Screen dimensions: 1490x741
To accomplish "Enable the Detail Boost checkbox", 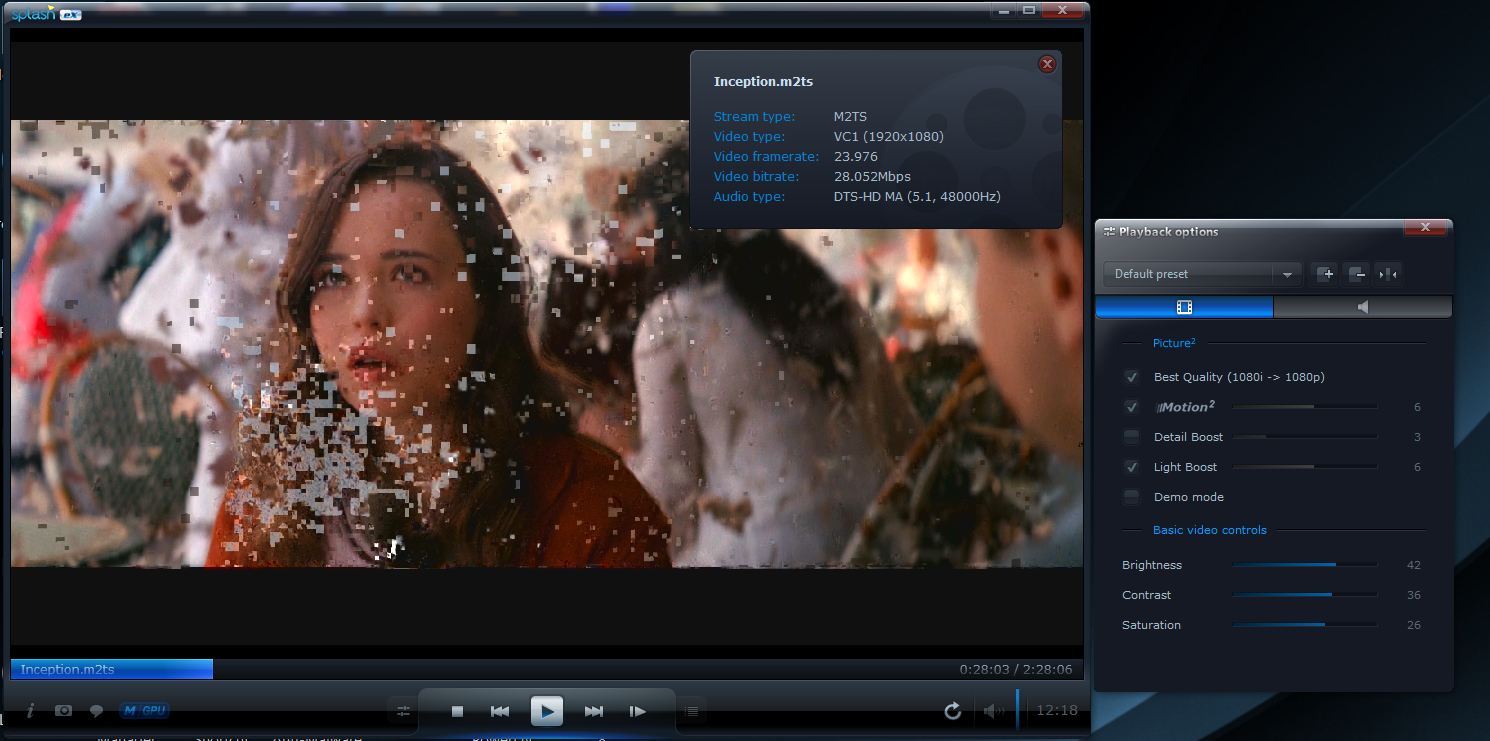I will click(1132, 437).
